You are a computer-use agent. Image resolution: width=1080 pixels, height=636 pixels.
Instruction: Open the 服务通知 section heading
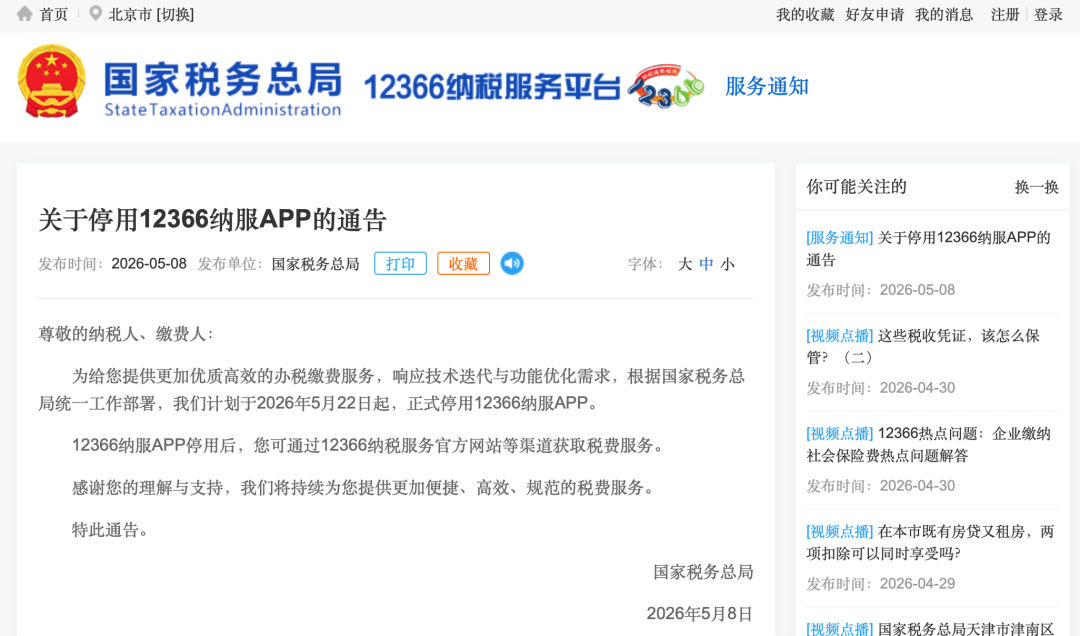[767, 87]
